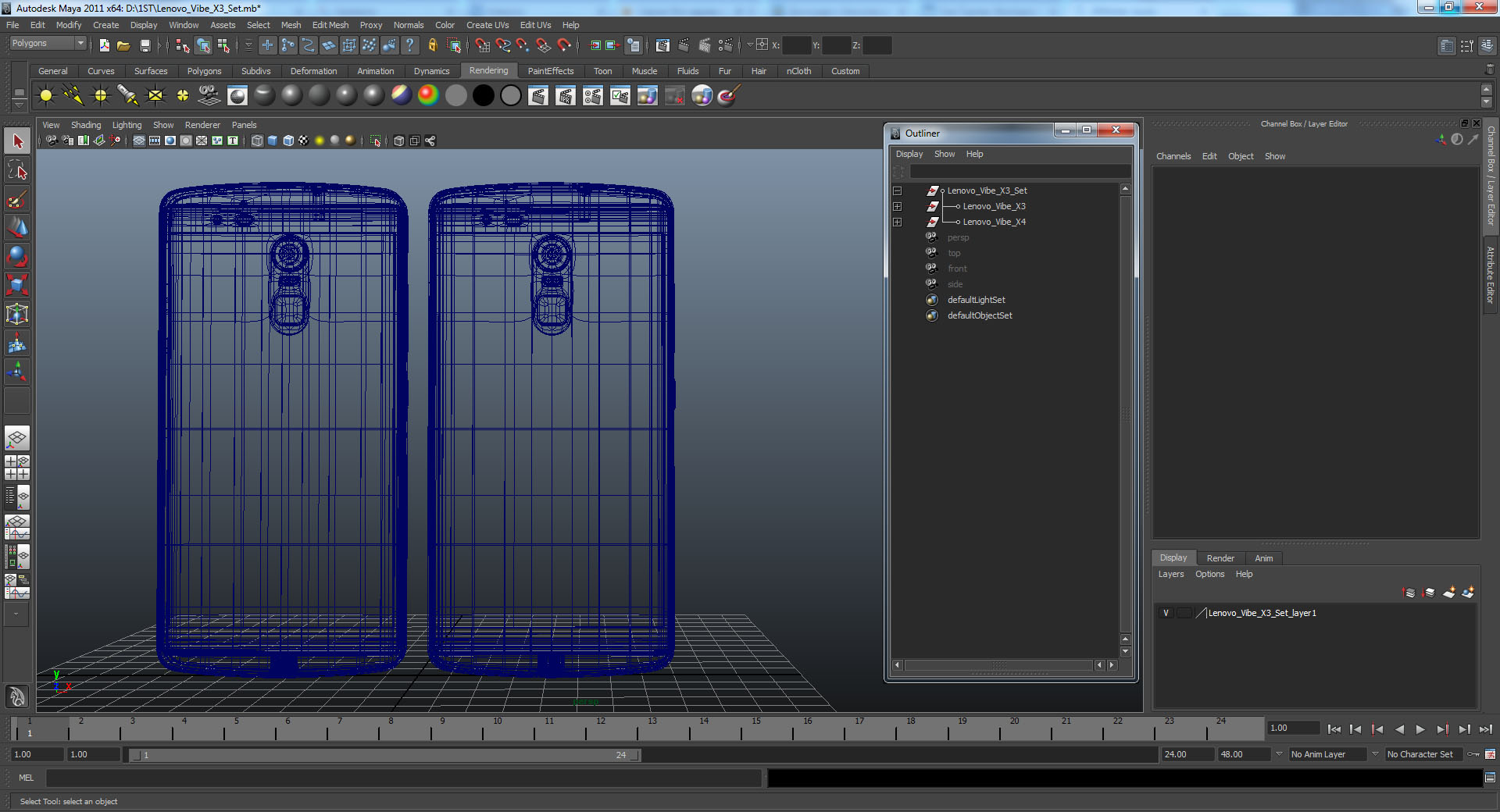Collapse the Lenovo_Vibe_X3_Set outliner node
The height and width of the screenshot is (812, 1500).
(898, 191)
